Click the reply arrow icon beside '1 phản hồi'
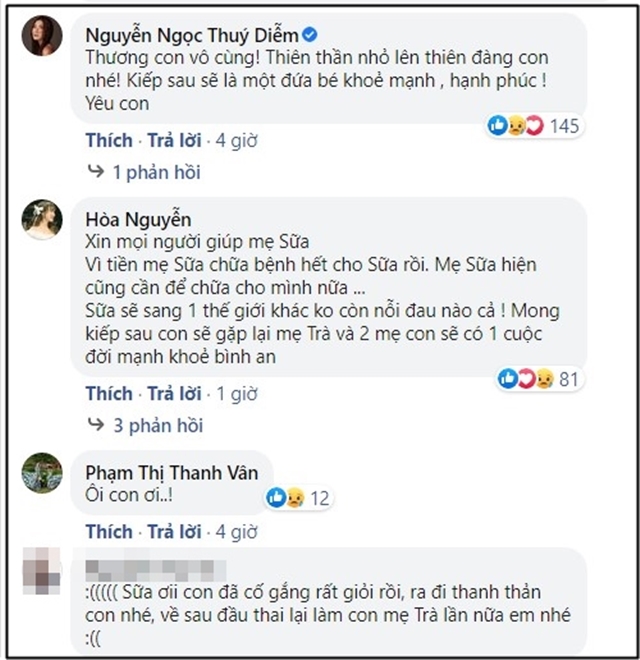The height and width of the screenshot is (660, 640). [x=96, y=172]
